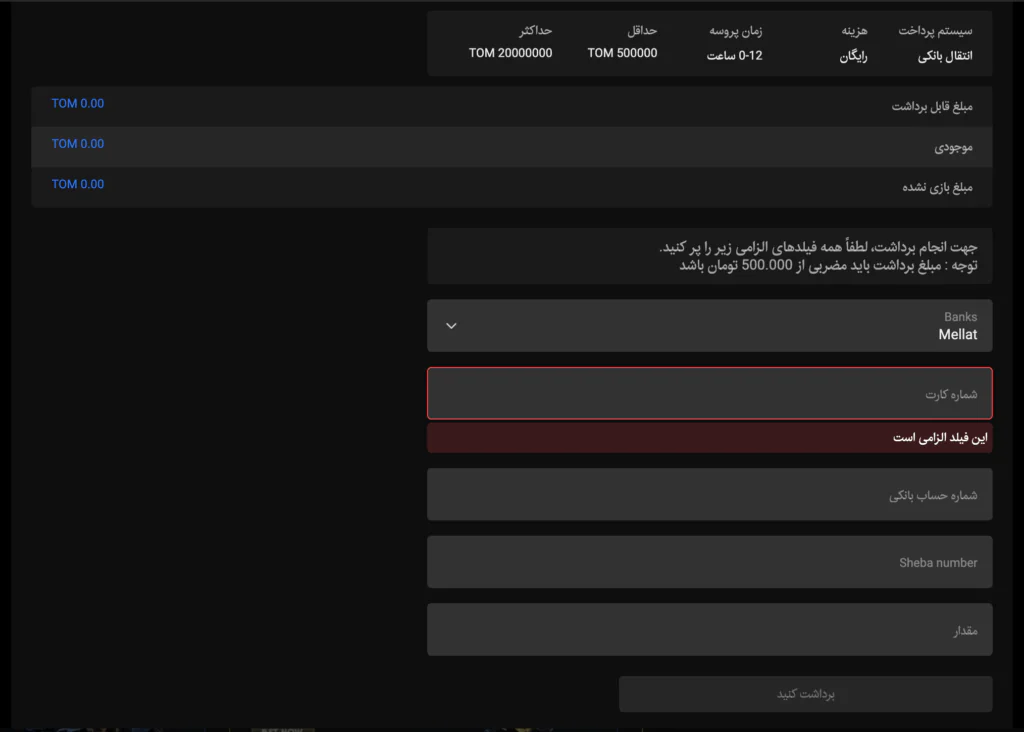
Task: Click the زمان پروسه column header
Action: (x=736, y=31)
